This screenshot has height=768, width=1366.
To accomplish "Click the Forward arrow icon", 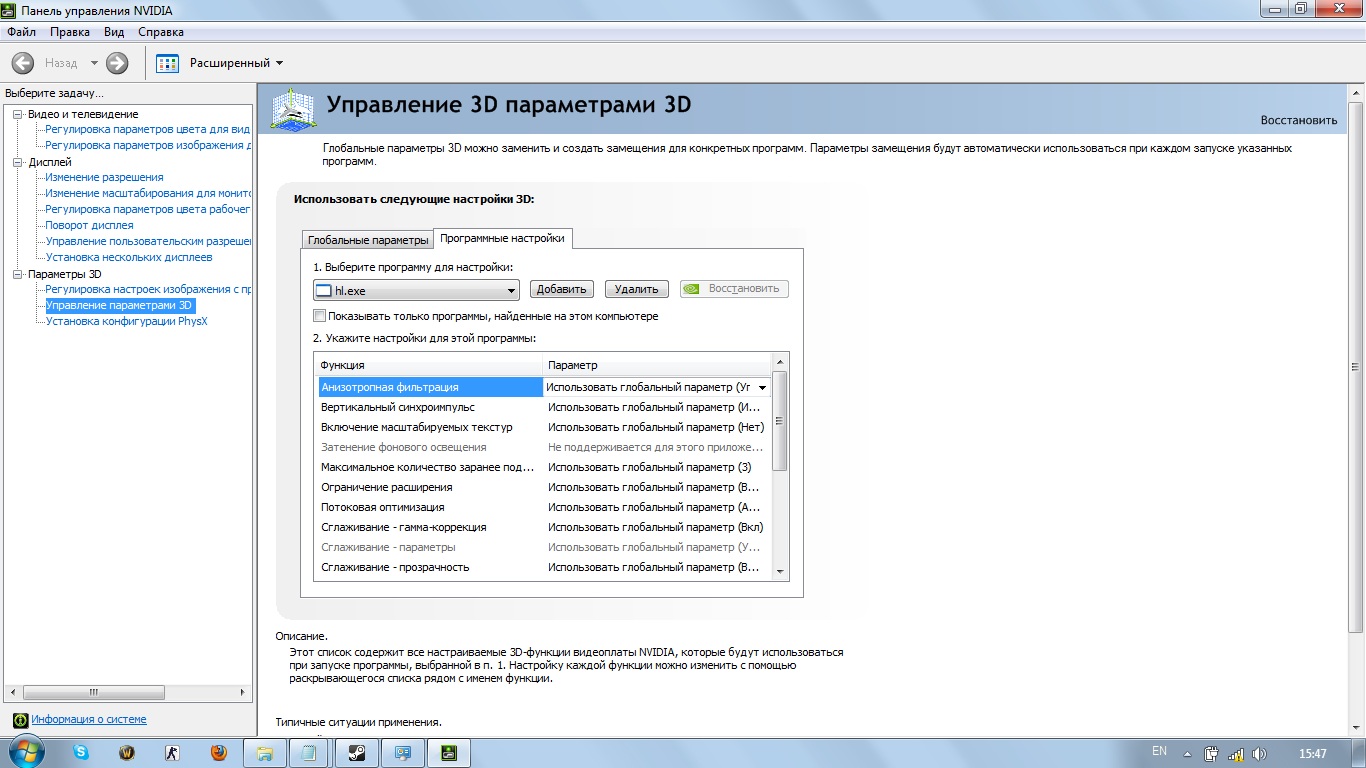I will 117,63.
